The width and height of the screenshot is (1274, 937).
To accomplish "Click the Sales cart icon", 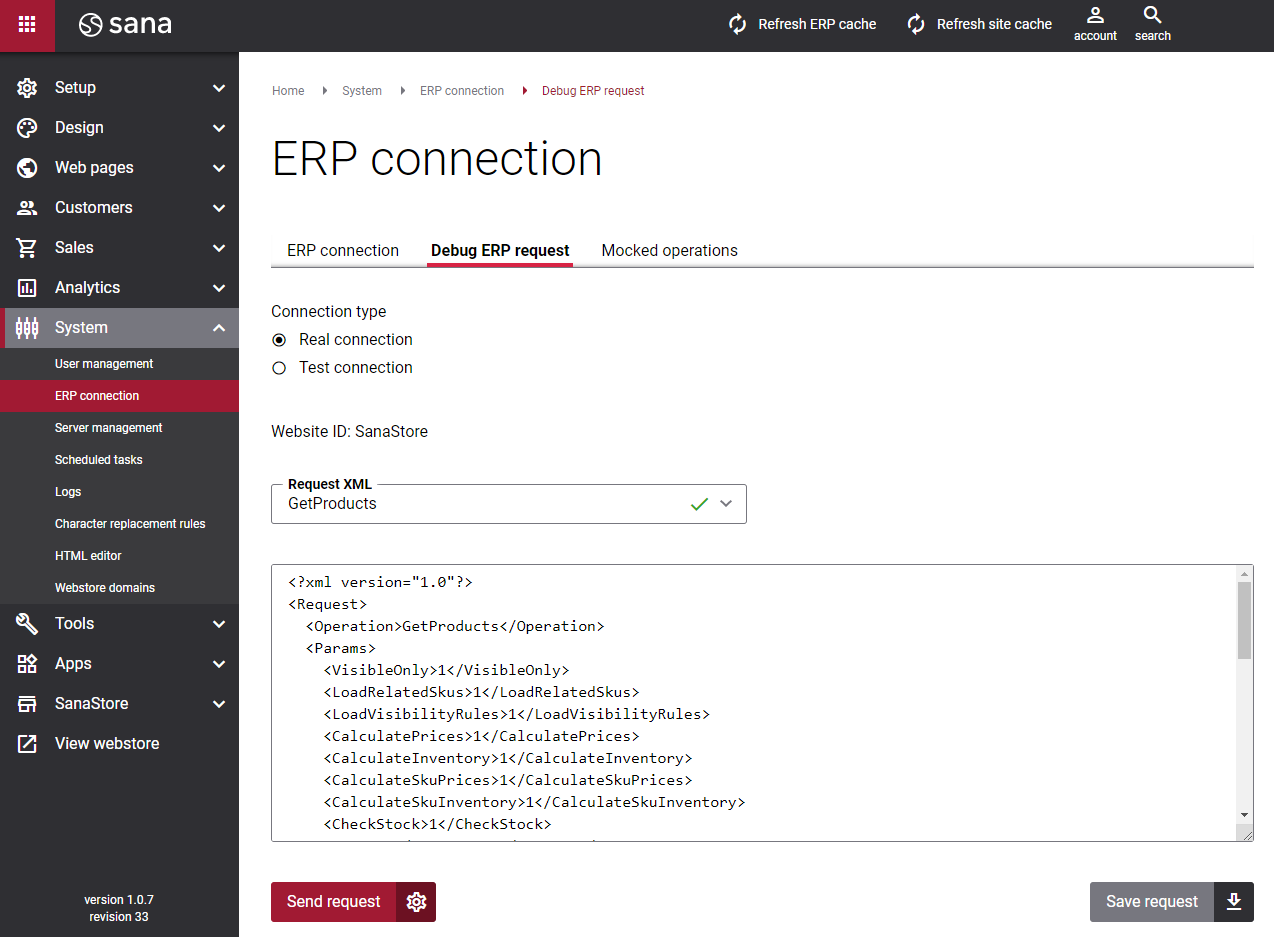I will coord(27,248).
